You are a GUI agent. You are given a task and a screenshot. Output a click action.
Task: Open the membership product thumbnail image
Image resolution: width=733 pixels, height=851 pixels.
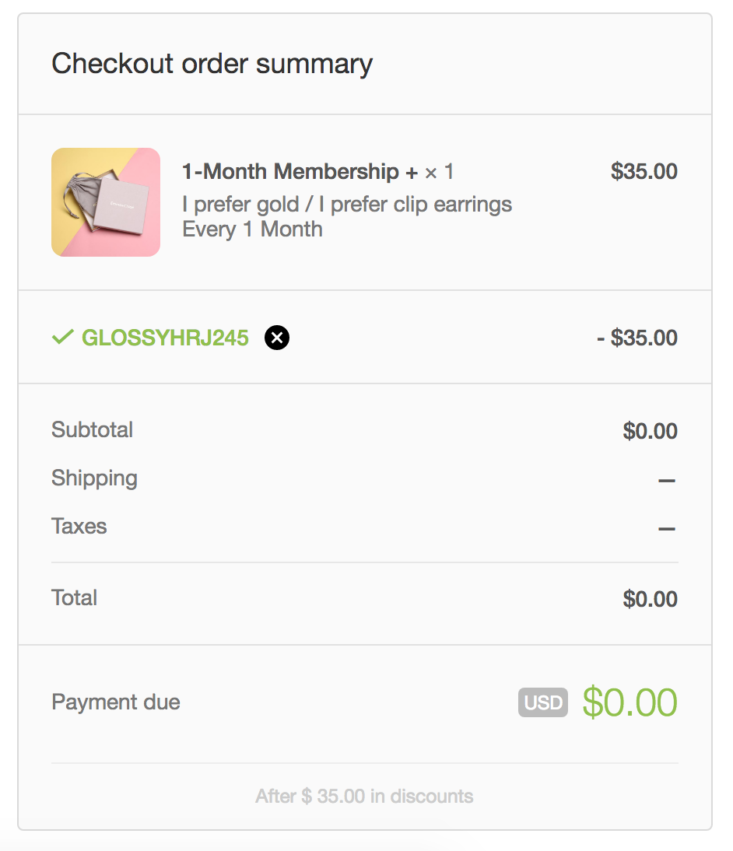(x=106, y=202)
